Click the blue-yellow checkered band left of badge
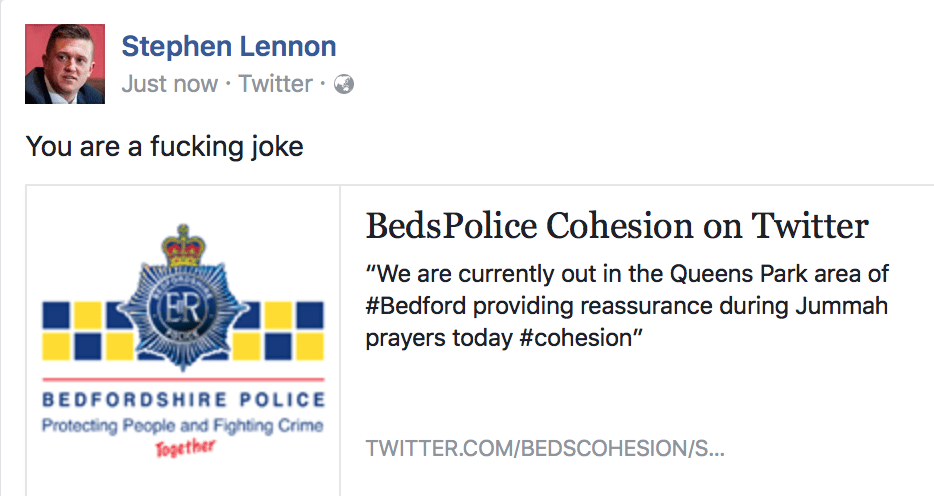 tap(88, 331)
